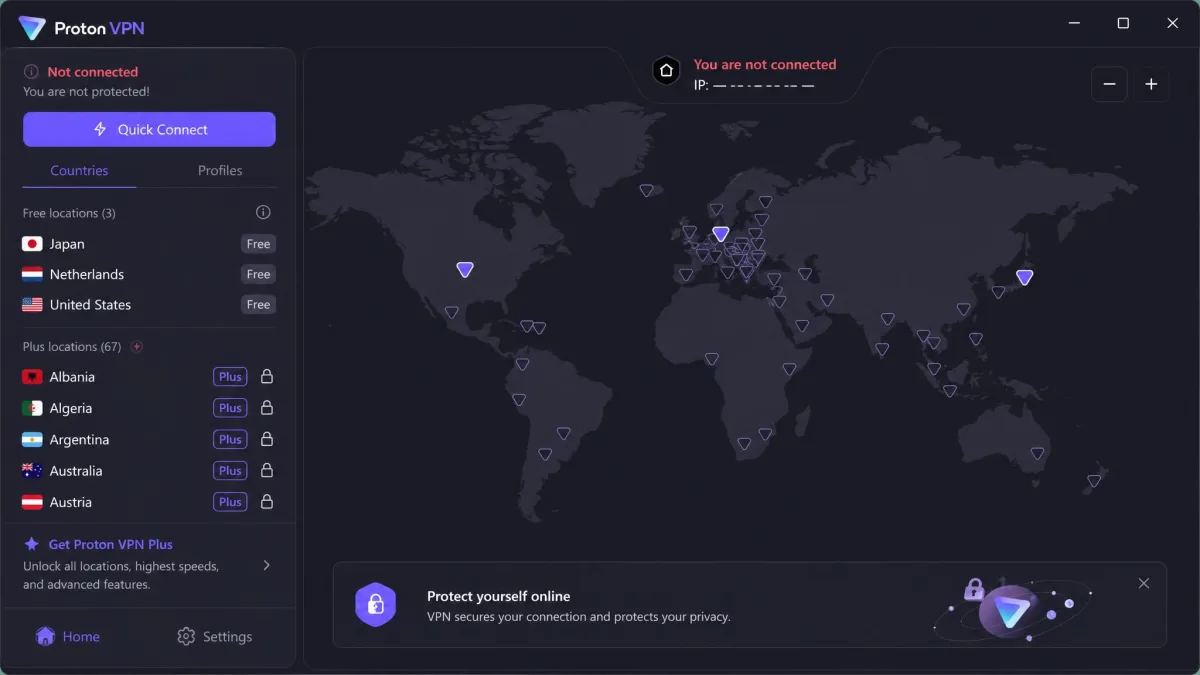Screen dimensions: 1200x675
Task: Click the lock icon next to Albania
Action: click(x=267, y=377)
